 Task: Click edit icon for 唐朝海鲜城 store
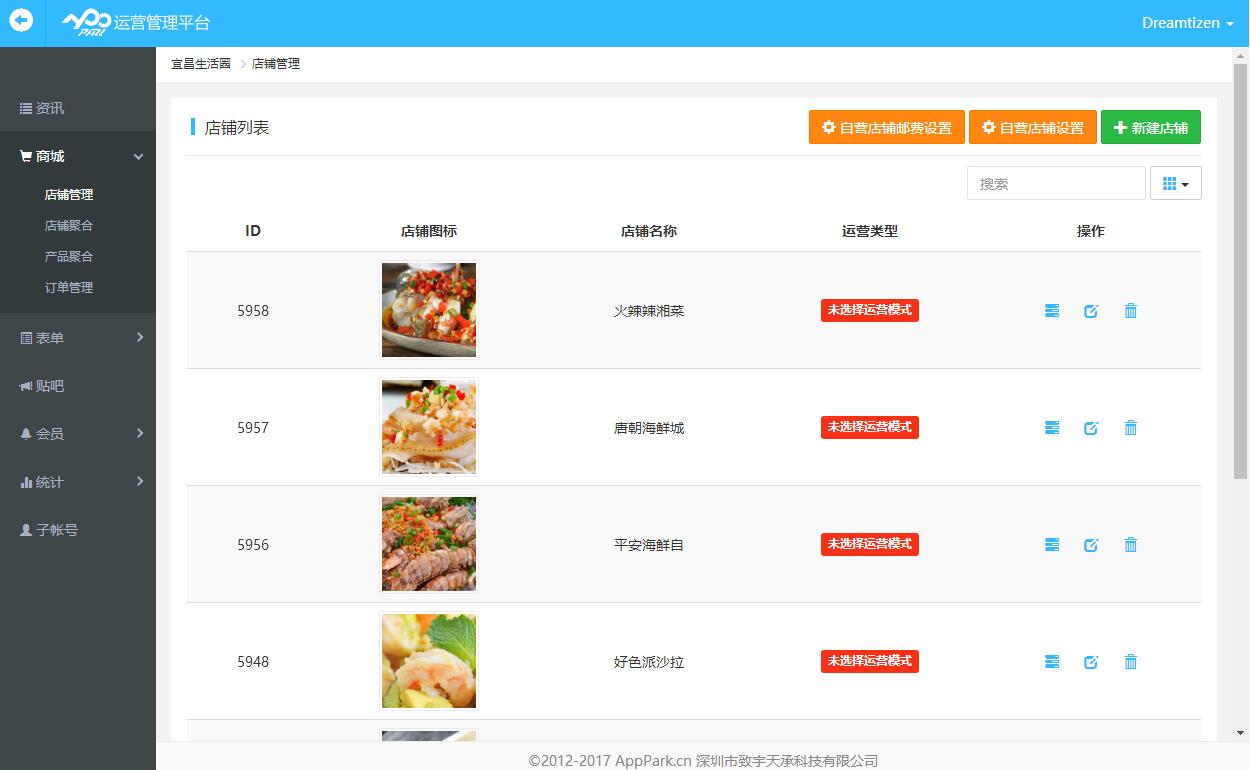pyautogui.click(x=1091, y=428)
